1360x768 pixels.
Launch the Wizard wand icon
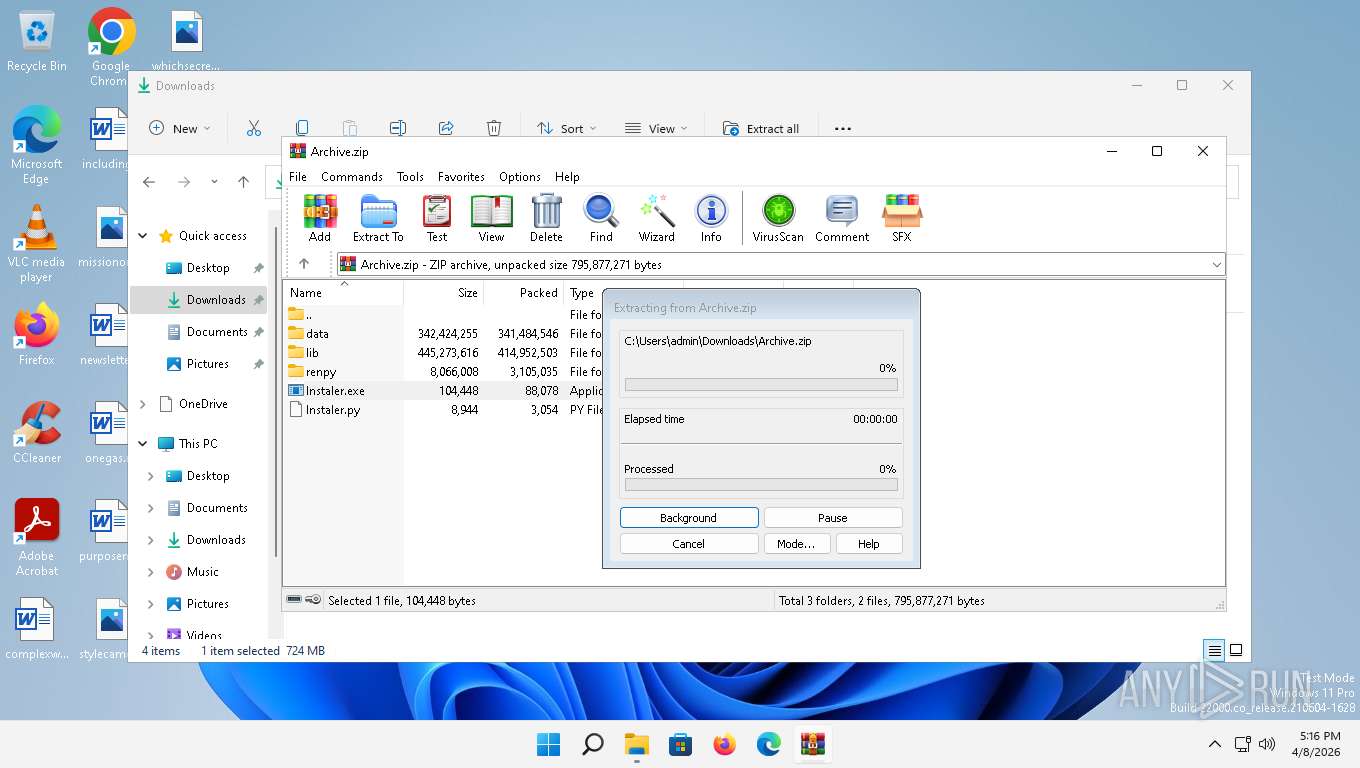point(657,218)
